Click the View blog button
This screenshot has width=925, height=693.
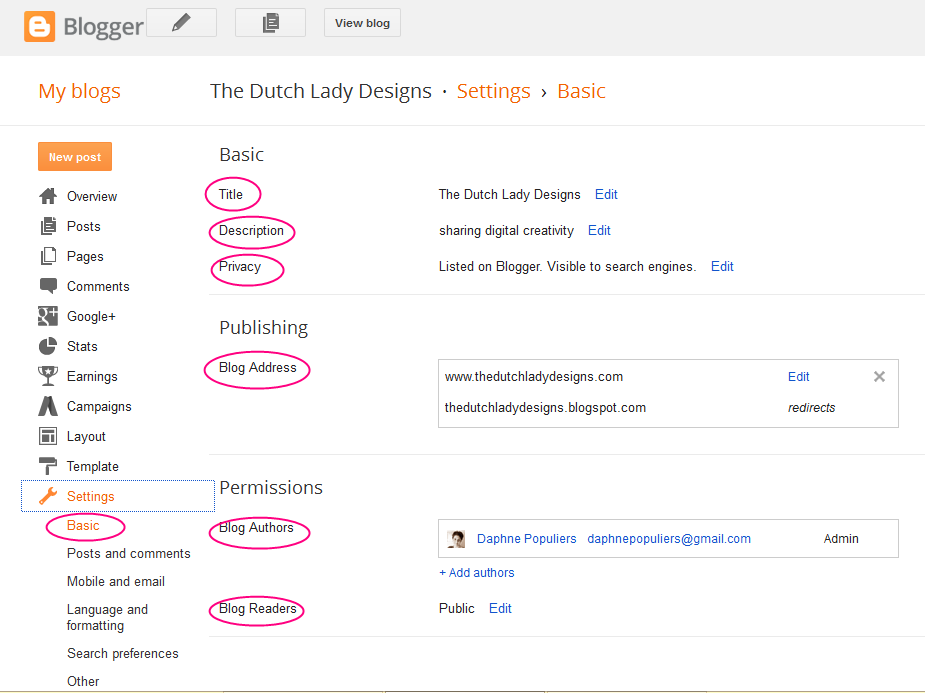[362, 23]
